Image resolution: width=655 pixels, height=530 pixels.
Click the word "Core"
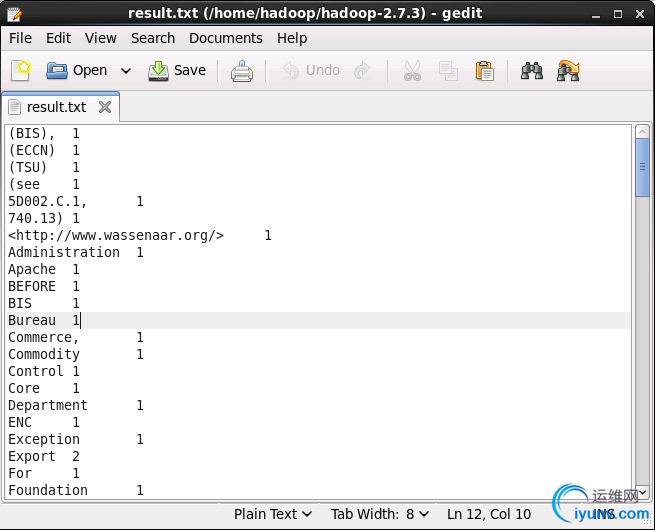[x=24, y=388]
